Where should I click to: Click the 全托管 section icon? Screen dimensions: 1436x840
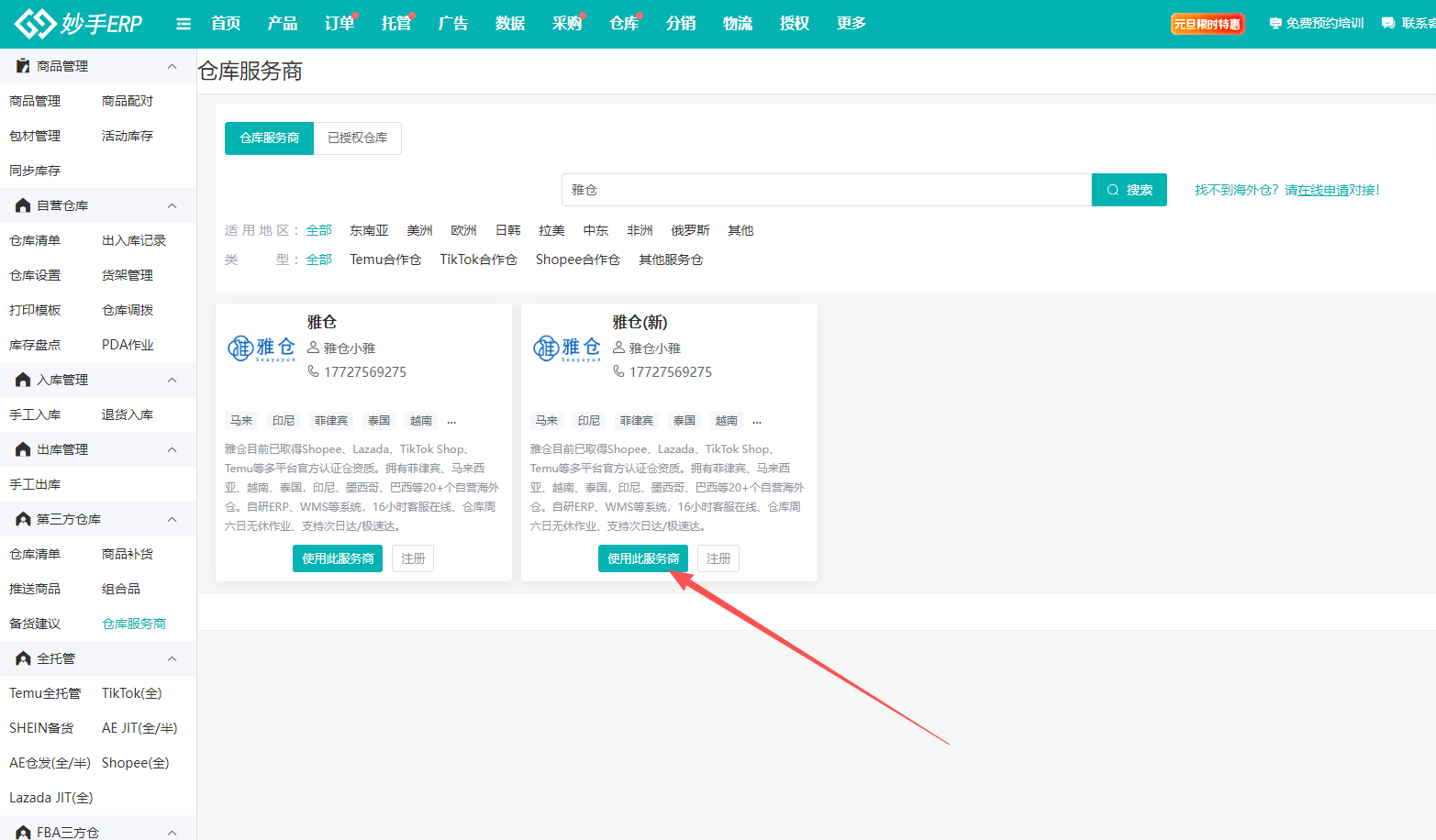pos(23,658)
